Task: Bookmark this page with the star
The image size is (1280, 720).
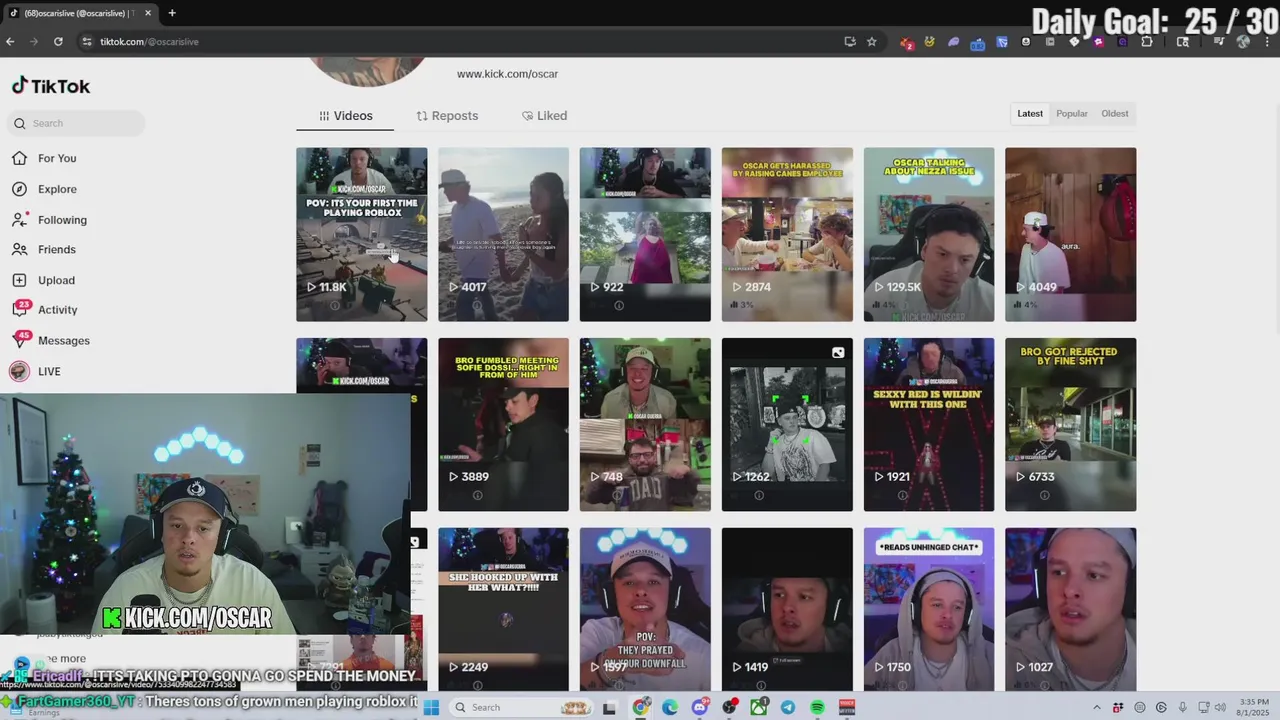Action: click(x=872, y=41)
